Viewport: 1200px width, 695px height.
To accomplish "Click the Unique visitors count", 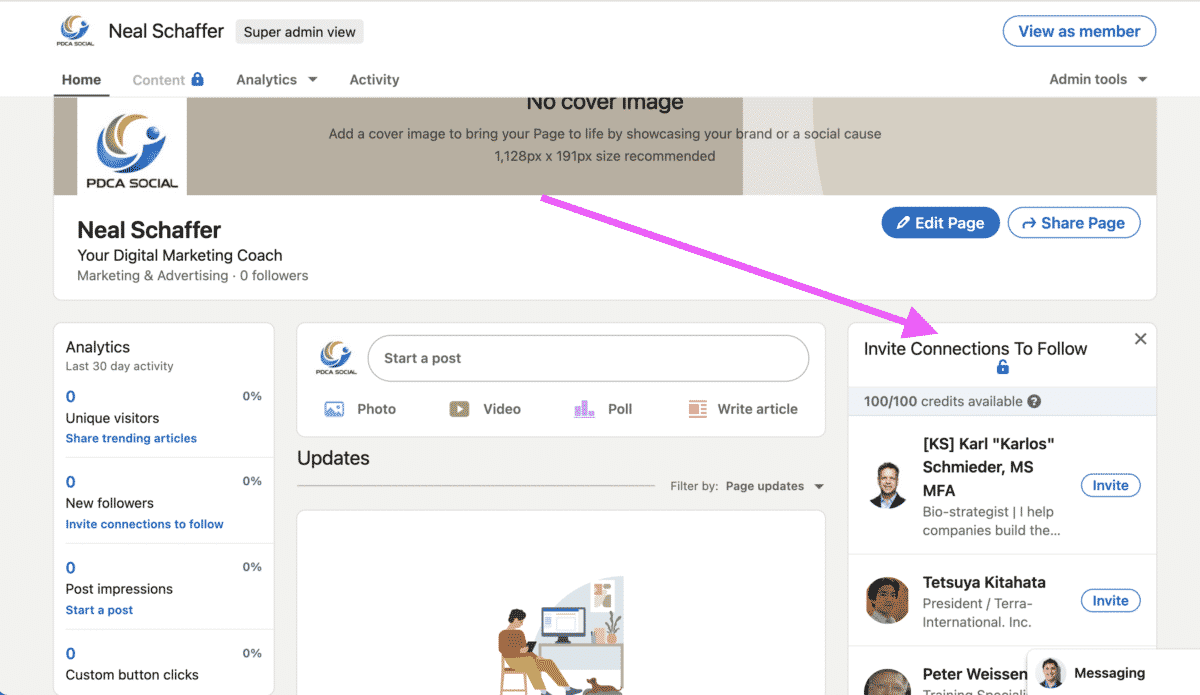I will tap(70, 397).
